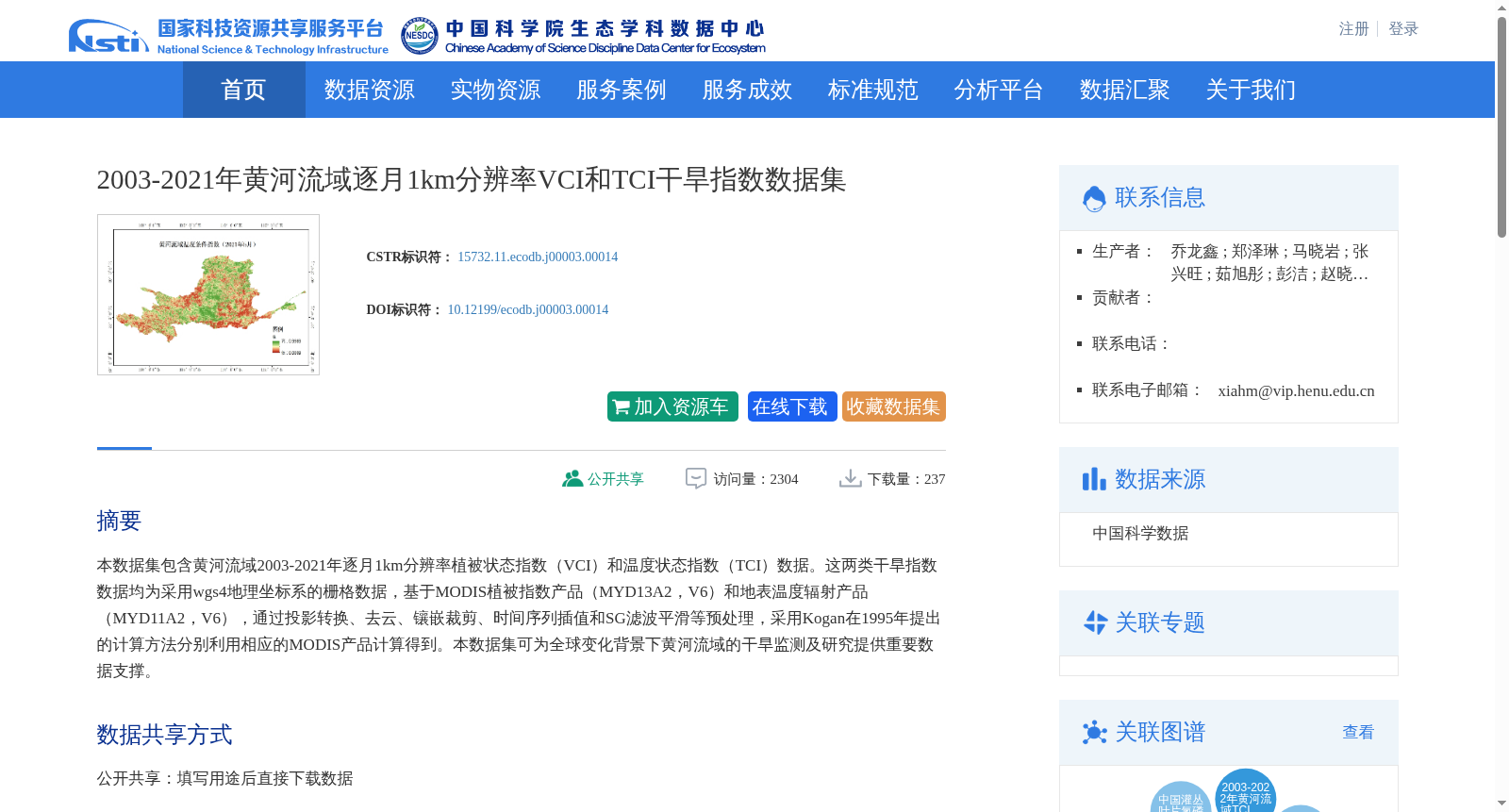The height and width of the screenshot is (812, 1509).
Task: Click the email xiahm@vip.henu.edu.cn
Action: pyautogui.click(x=1296, y=390)
